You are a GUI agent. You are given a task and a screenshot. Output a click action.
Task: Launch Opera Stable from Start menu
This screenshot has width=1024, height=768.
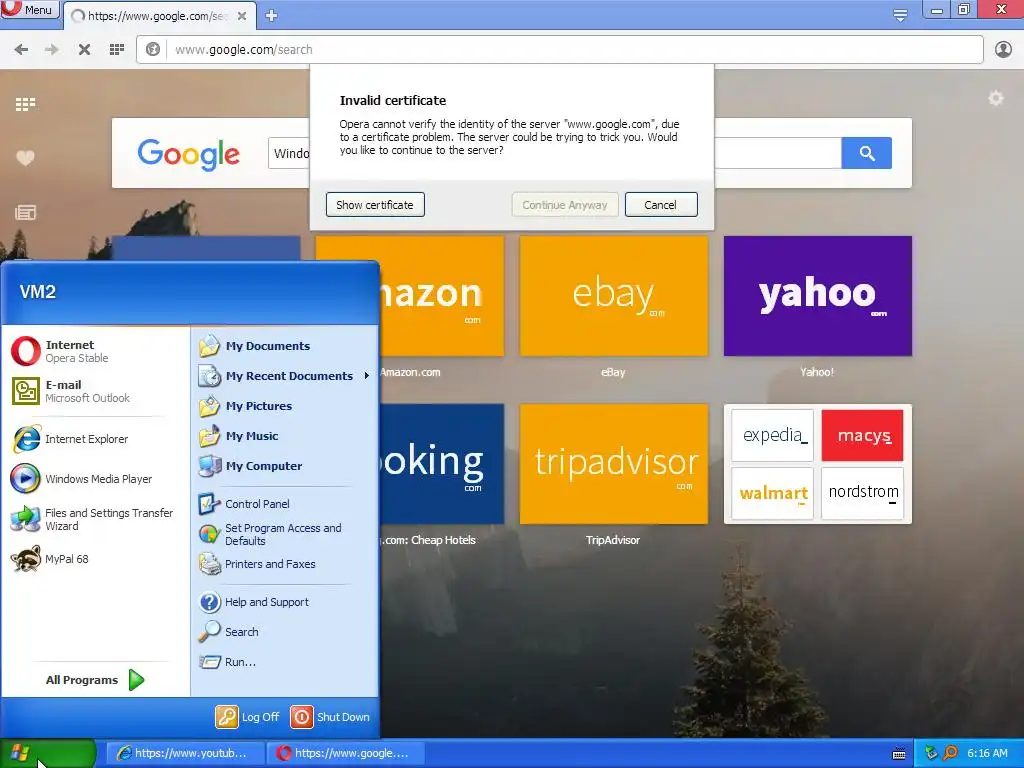[x=95, y=351]
